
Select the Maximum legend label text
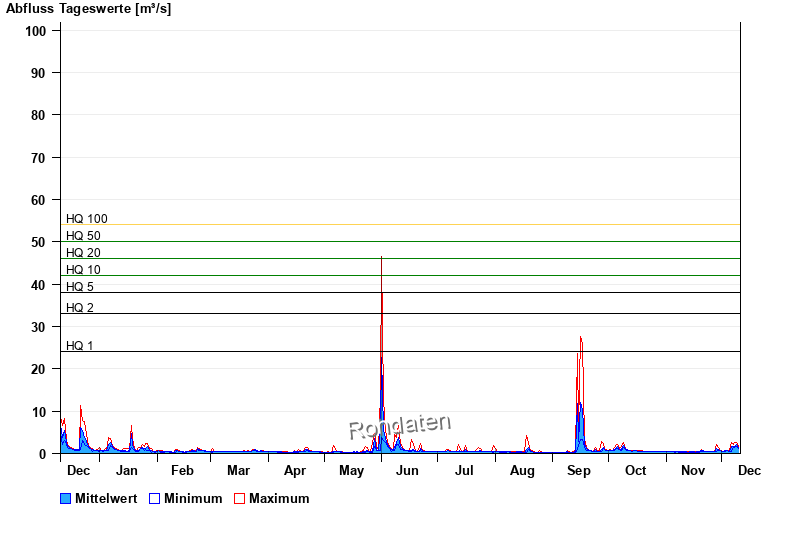279,498
